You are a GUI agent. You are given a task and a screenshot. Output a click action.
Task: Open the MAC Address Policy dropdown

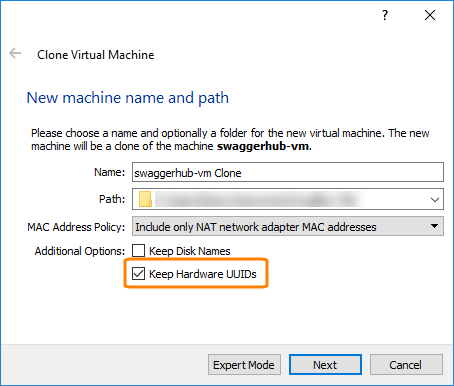coord(288,226)
